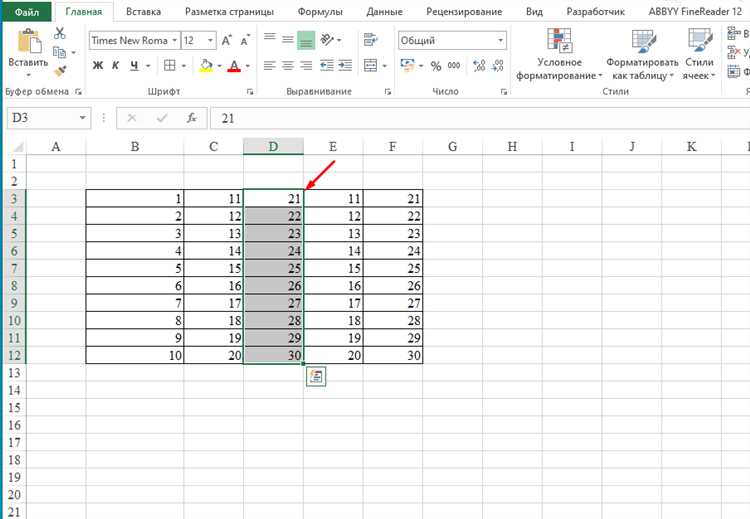Apply the yellow fill color bucket
The height and width of the screenshot is (519, 750).
pos(206,66)
